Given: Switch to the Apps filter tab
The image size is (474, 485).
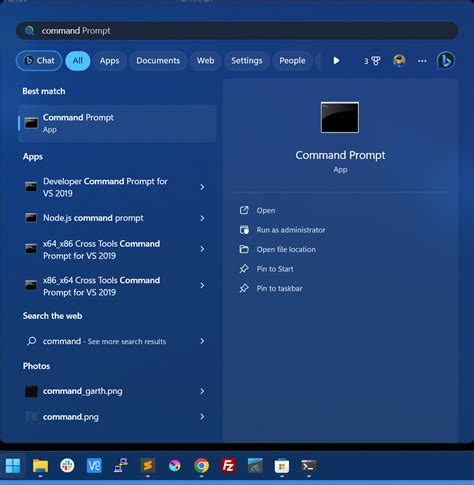Looking at the screenshot, I should [x=109, y=61].
